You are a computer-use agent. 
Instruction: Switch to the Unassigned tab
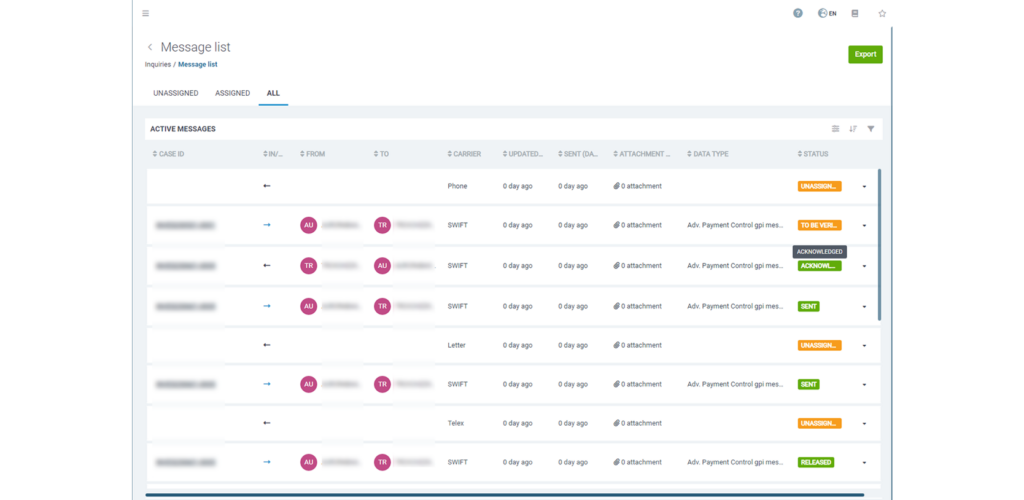[174, 93]
